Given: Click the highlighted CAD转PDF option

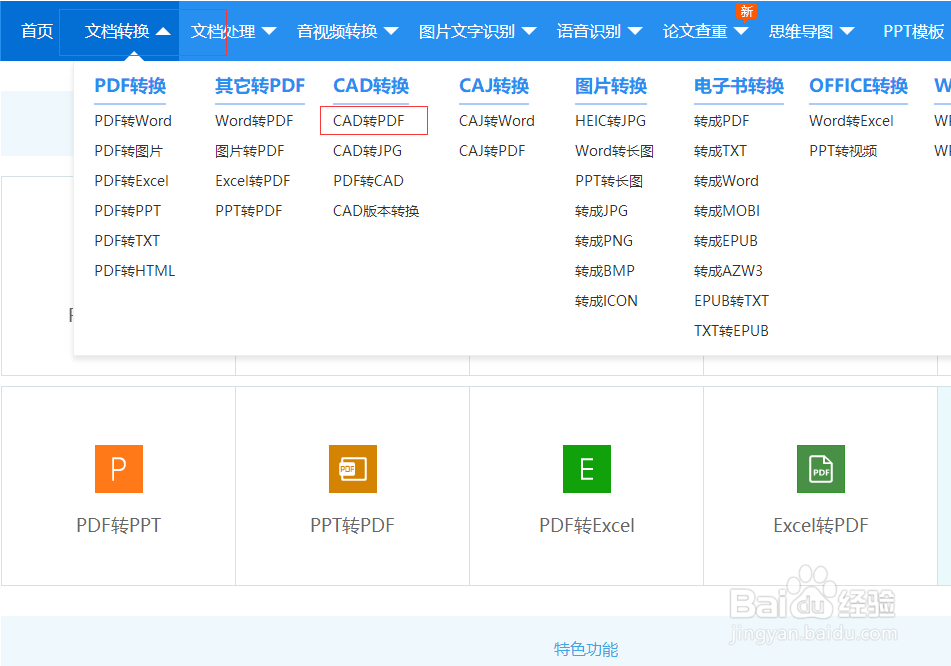Looking at the screenshot, I should (373, 120).
